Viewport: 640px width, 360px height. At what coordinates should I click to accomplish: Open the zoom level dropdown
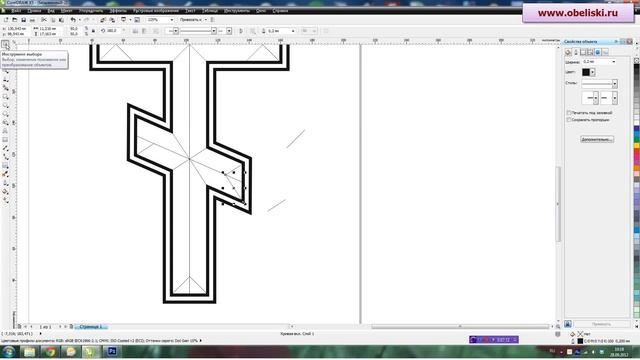171,20
